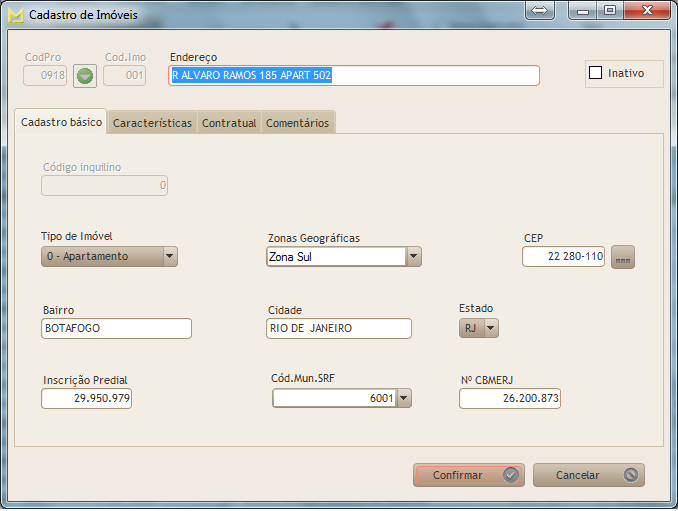The image size is (678, 511).
Task: Maximize the Cadastro de Imóveis window
Action: [609, 11]
